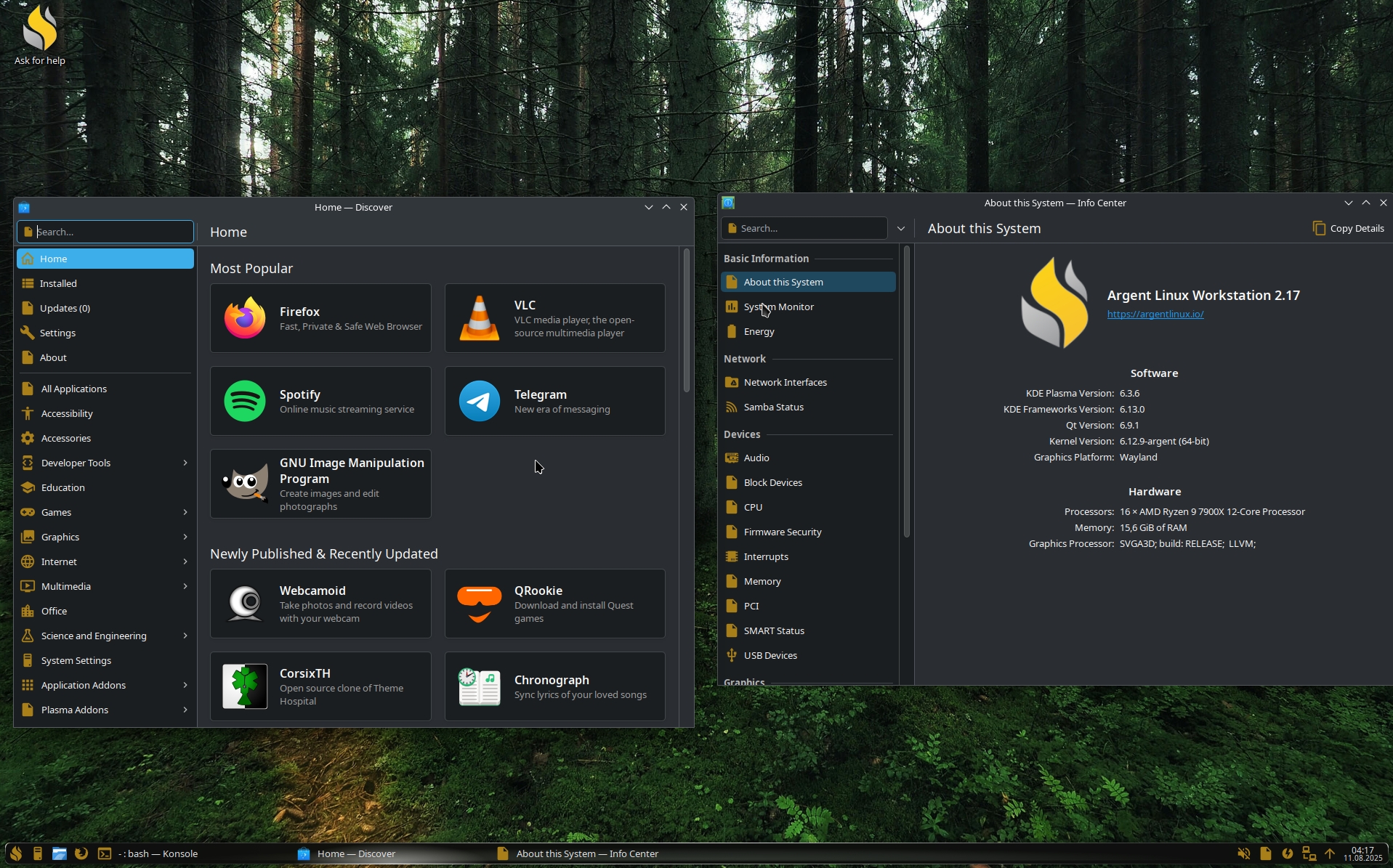
Task: Select USB Devices in Info Center
Action: click(808, 655)
